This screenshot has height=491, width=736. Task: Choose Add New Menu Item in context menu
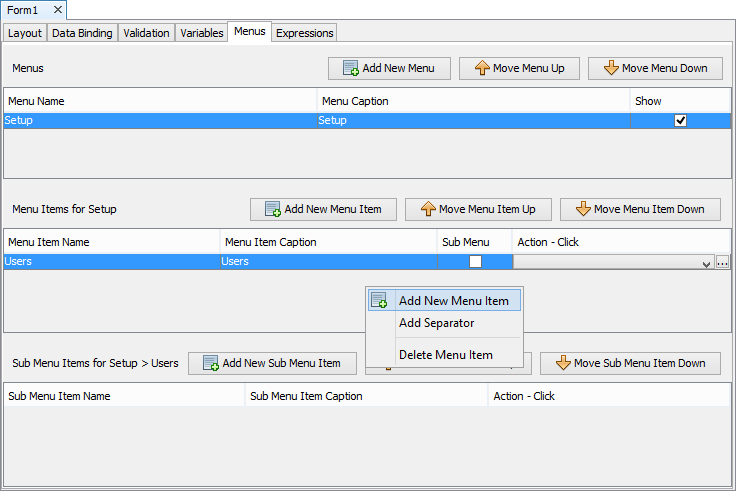[453, 300]
